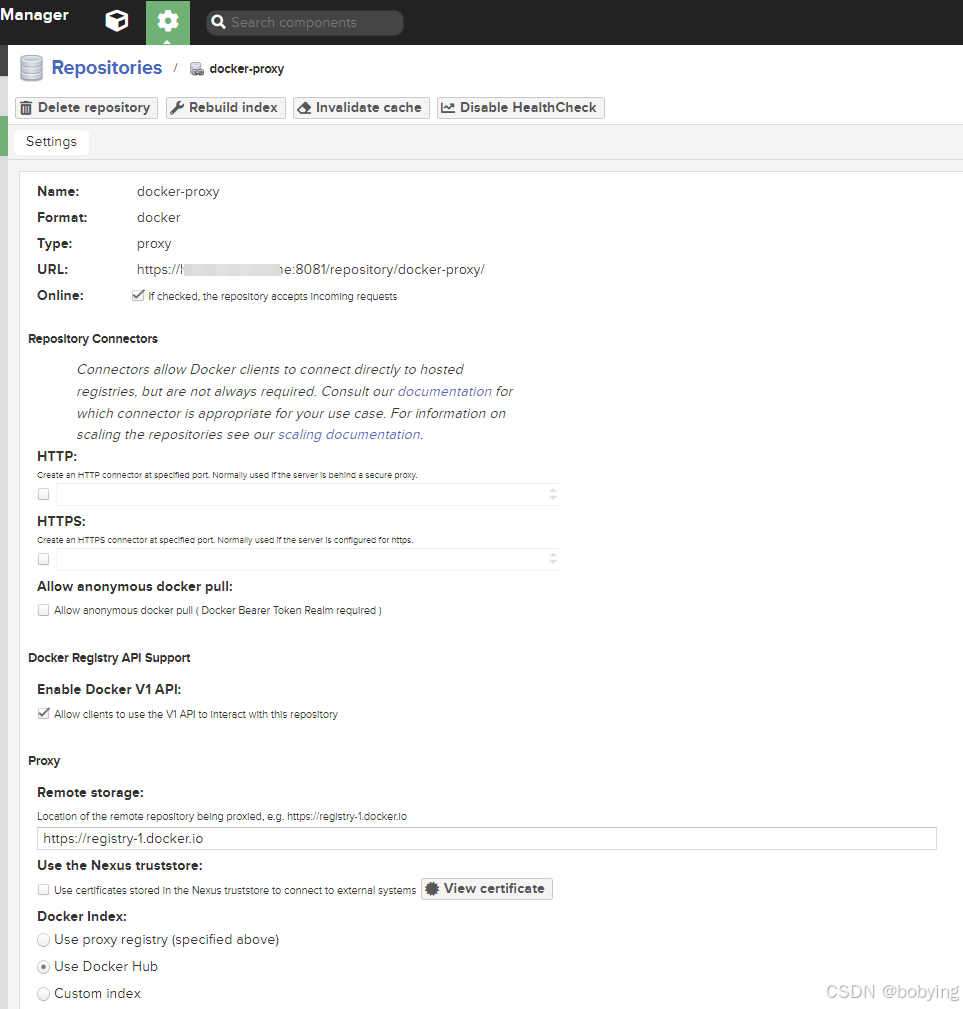Viewport: 963px width, 1009px height.
Task: Click the 'Docker Registry API Support' heading
Action: click(x=109, y=658)
